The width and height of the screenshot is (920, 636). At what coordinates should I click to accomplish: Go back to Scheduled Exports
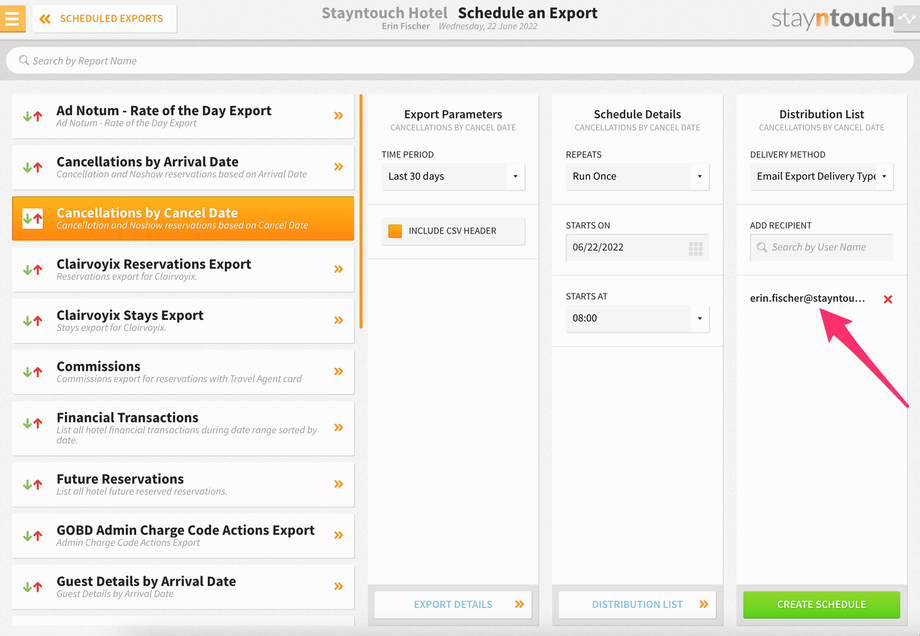[x=104, y=19]
